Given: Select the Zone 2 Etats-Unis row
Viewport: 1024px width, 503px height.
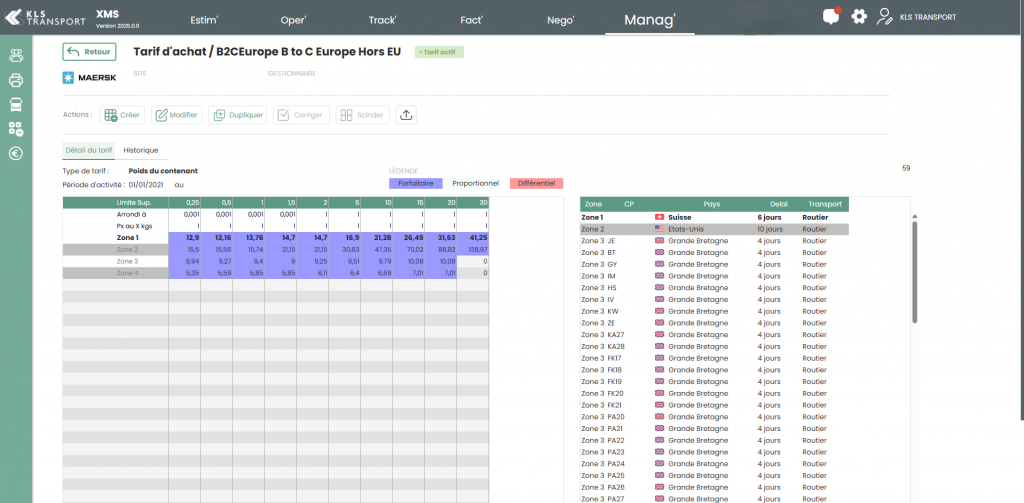Looking at the screenshot, I should [714, 229].
